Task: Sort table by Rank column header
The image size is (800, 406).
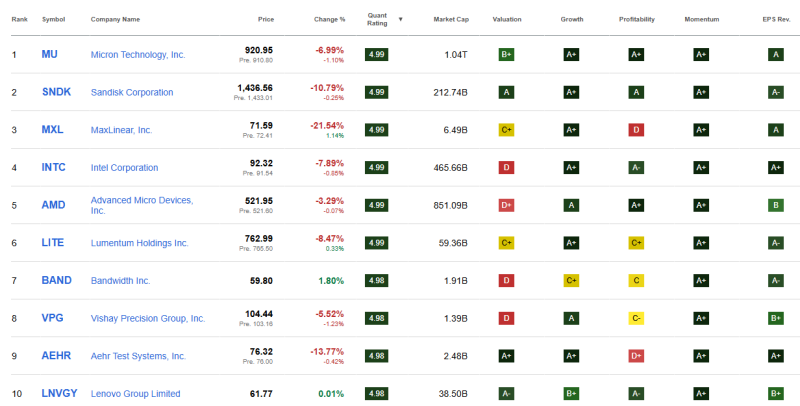Action: pyautogui.click(x=19, y=19)
